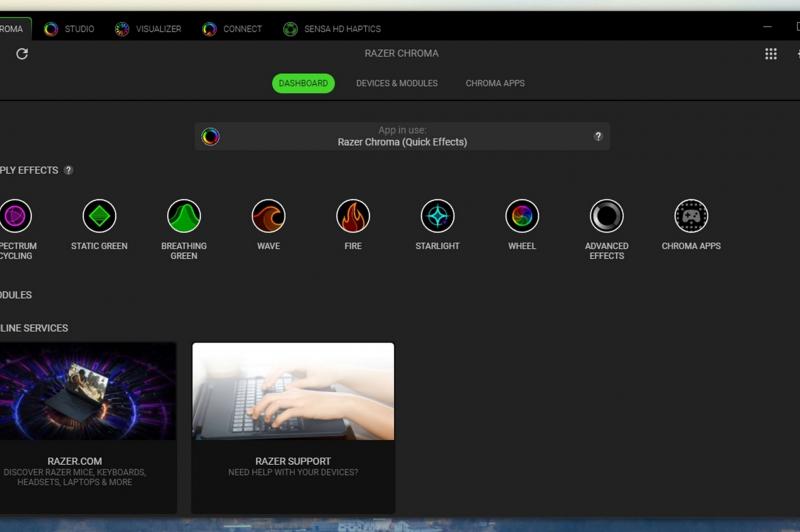The height and width of the screenshot is (532, 800).
Task: Switch to Chroma Apps sub-tab
Action: (495, 83)
